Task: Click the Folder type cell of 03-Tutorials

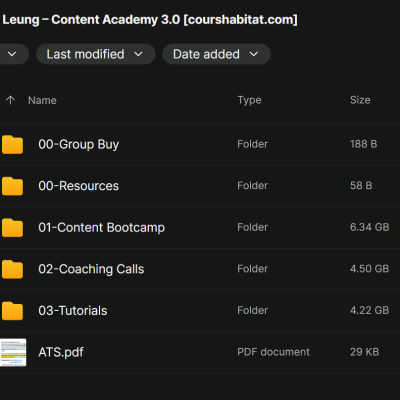Action: [253, 310]
